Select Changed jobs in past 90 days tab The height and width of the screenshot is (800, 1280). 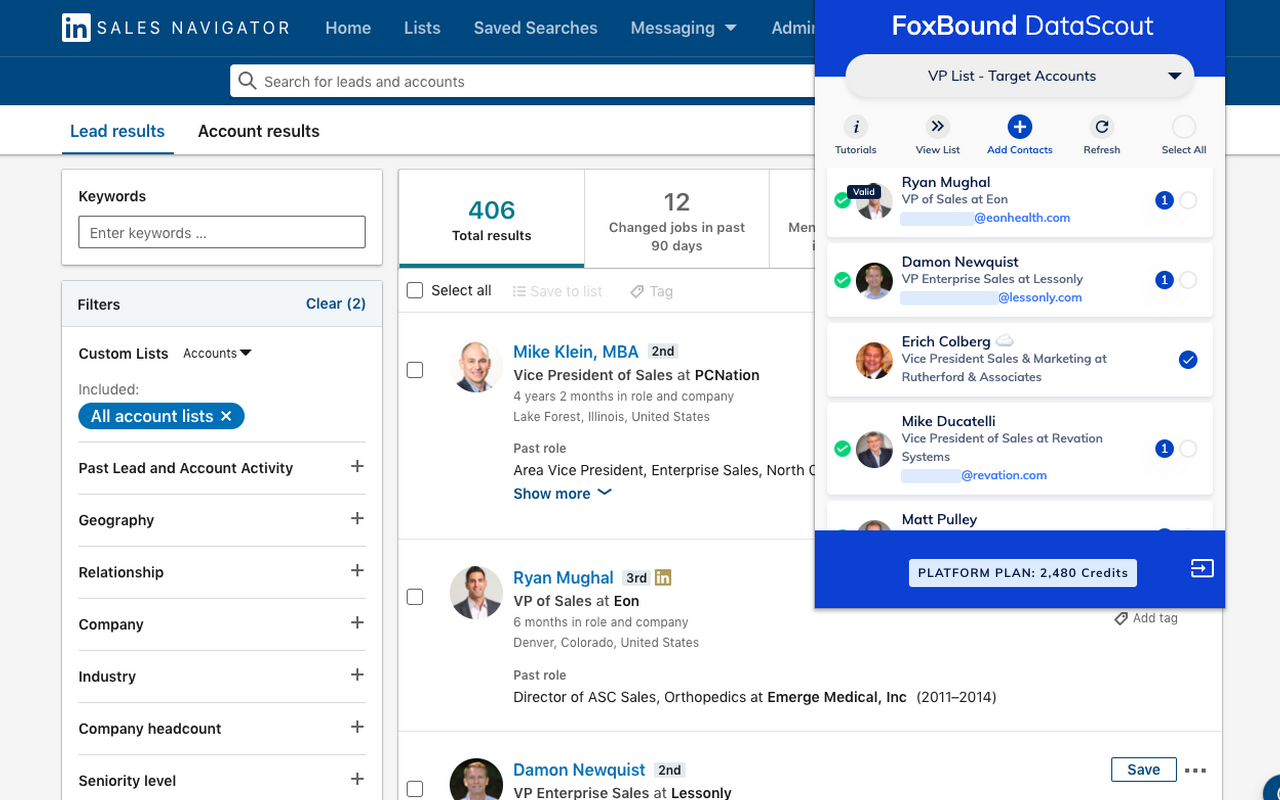[x=677, y=219]
